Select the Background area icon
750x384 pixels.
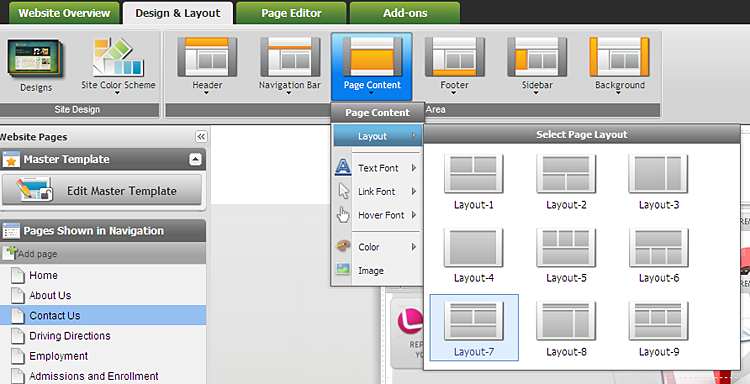point(619,57)
